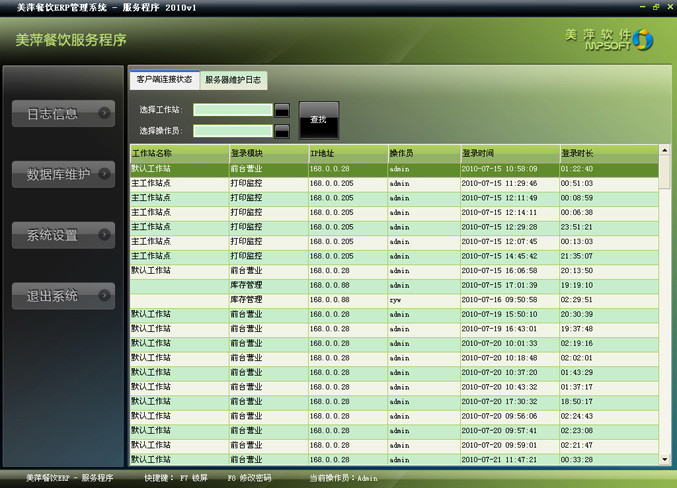Click the vertical scrollbar thumb

pos(664,172)
